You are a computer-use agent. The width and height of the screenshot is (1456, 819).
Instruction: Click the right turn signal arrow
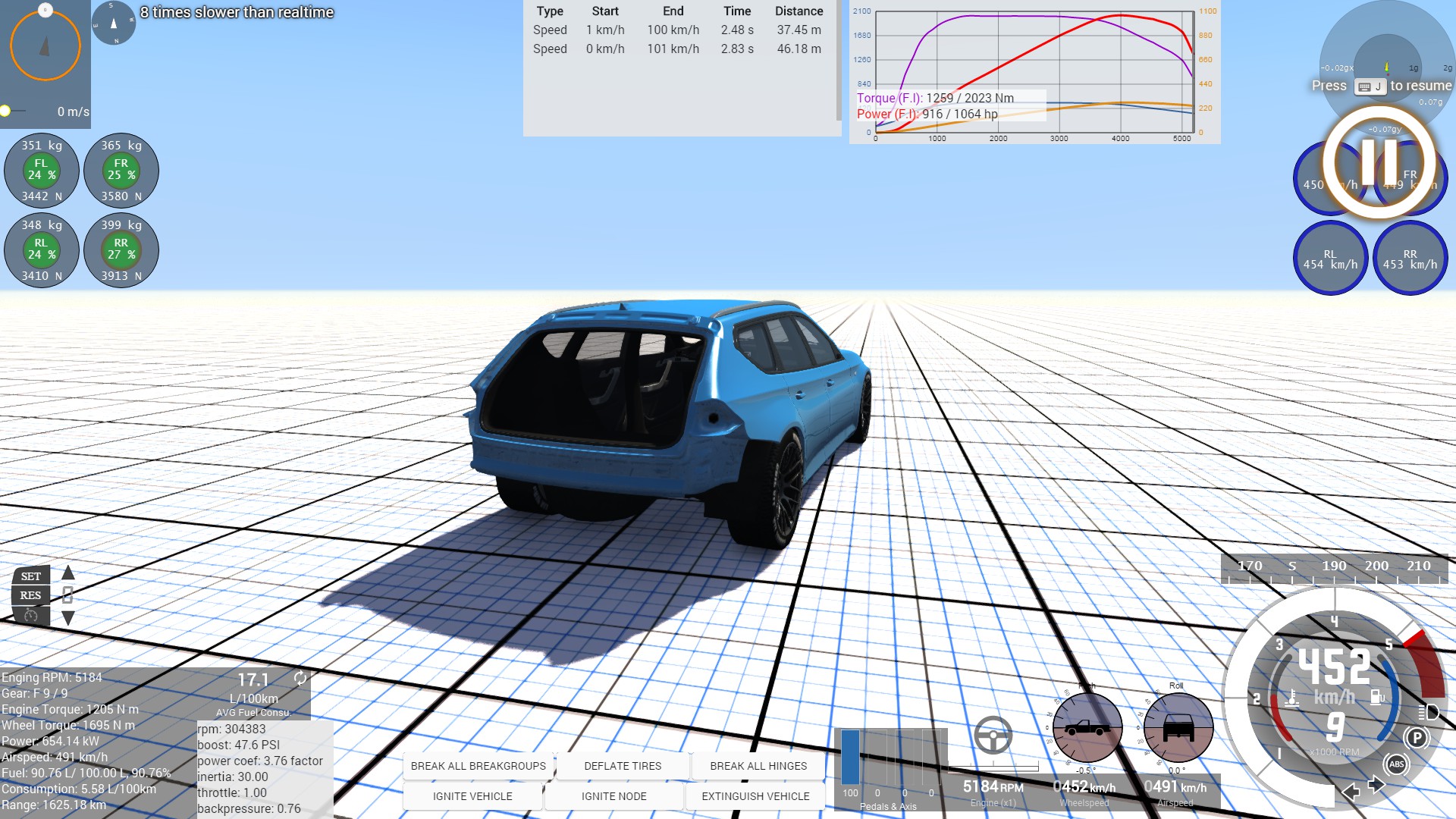tap(1376, 784)
